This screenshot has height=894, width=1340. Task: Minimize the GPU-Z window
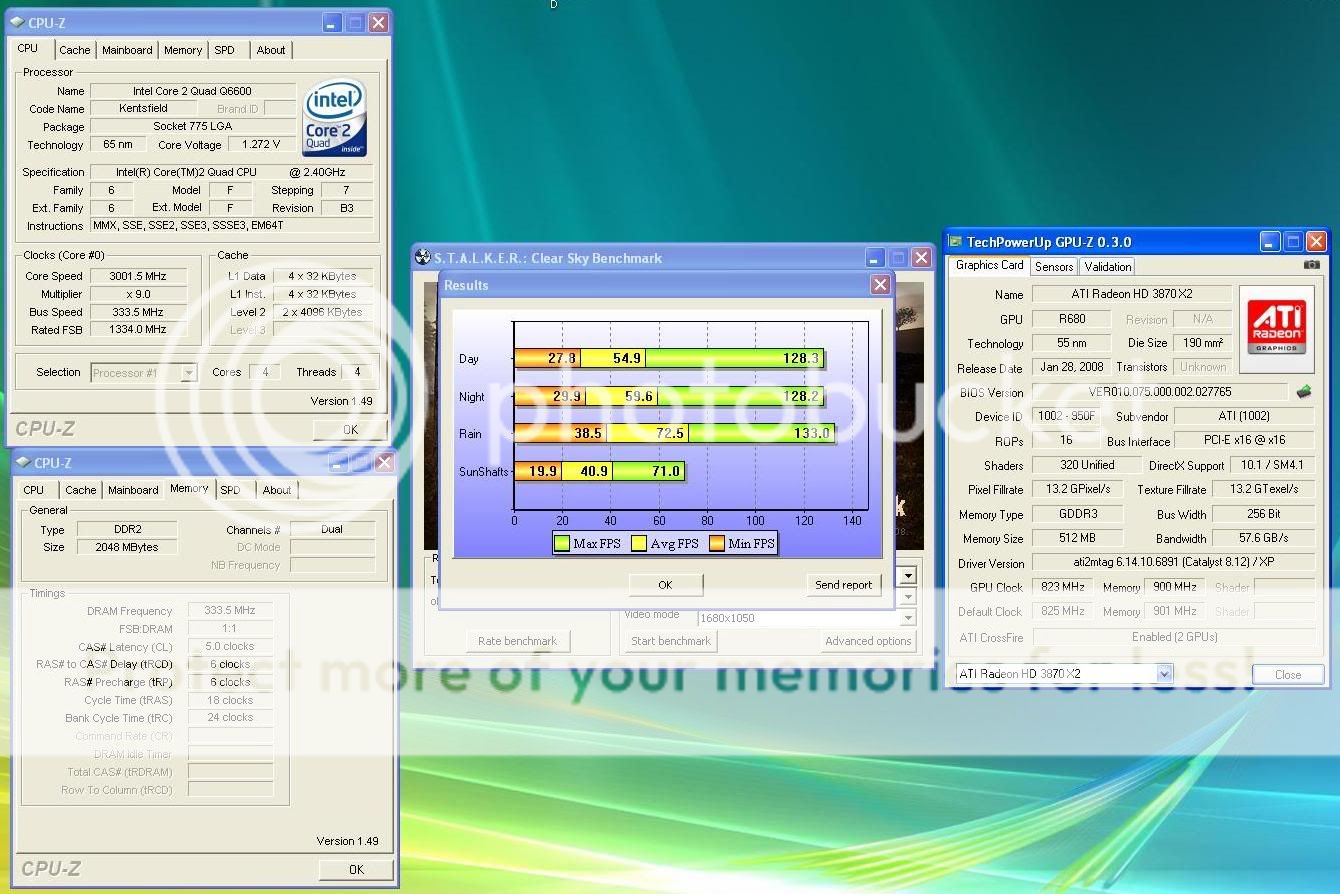click(x=1270, y=242)
